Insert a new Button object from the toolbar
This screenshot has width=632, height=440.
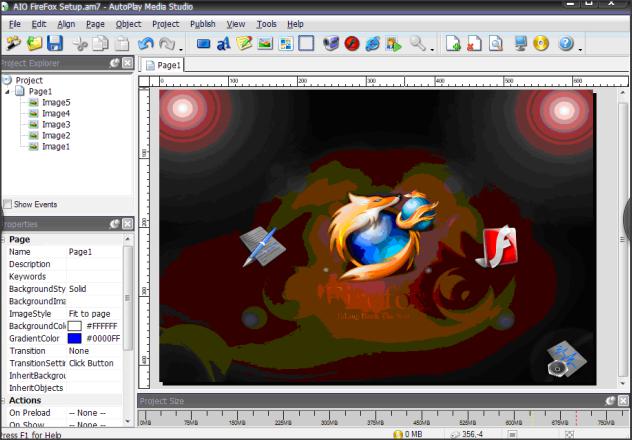tap(204, 43)
